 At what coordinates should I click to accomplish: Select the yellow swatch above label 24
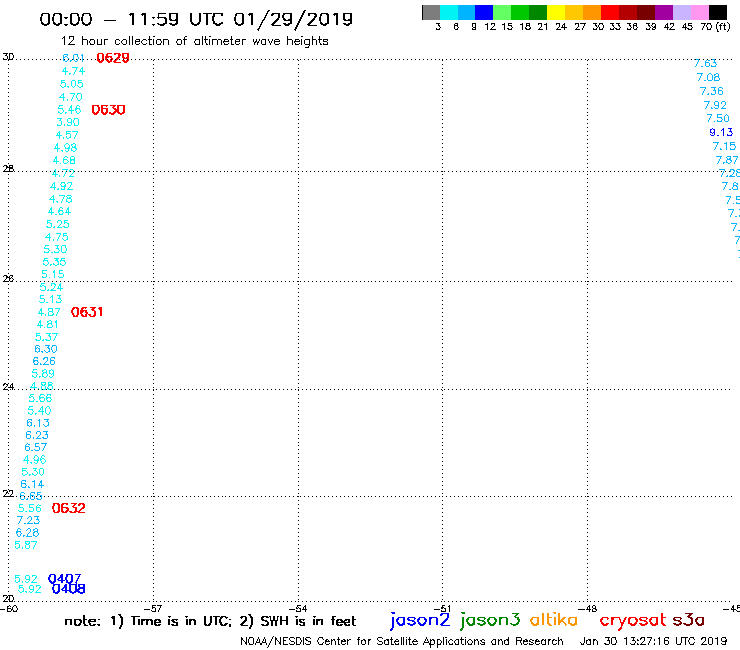point(556,12)
